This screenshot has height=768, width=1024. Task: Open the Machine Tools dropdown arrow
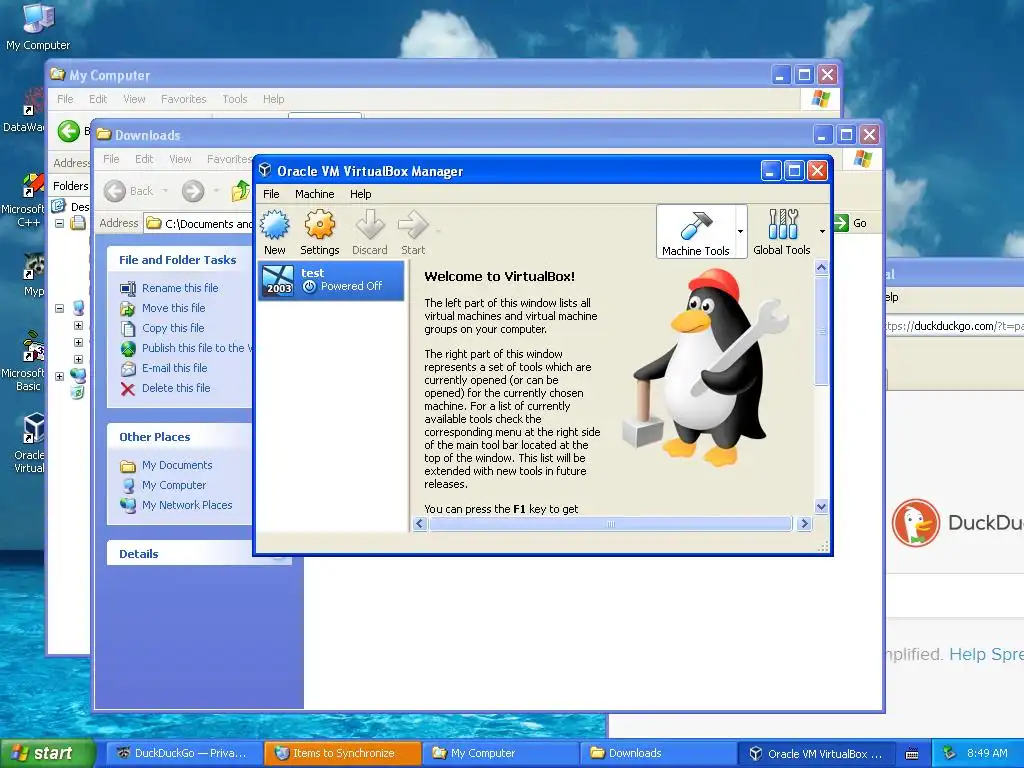click(x=741, y=231)
